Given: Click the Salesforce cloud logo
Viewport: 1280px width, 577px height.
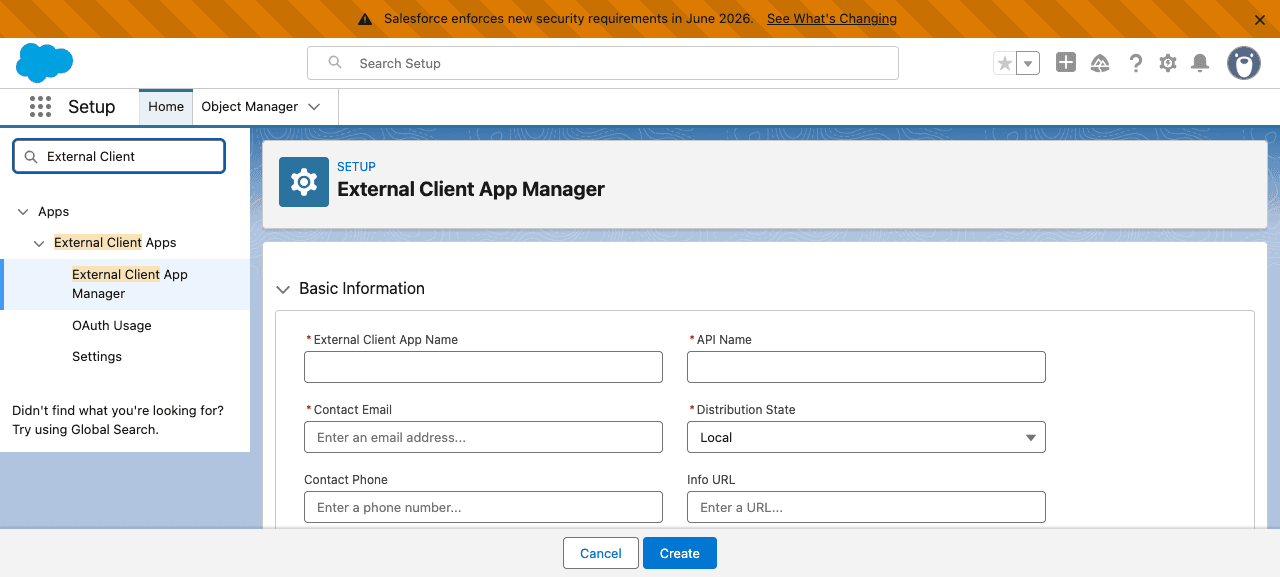Looking at the screenshot, I should (44, 63).
